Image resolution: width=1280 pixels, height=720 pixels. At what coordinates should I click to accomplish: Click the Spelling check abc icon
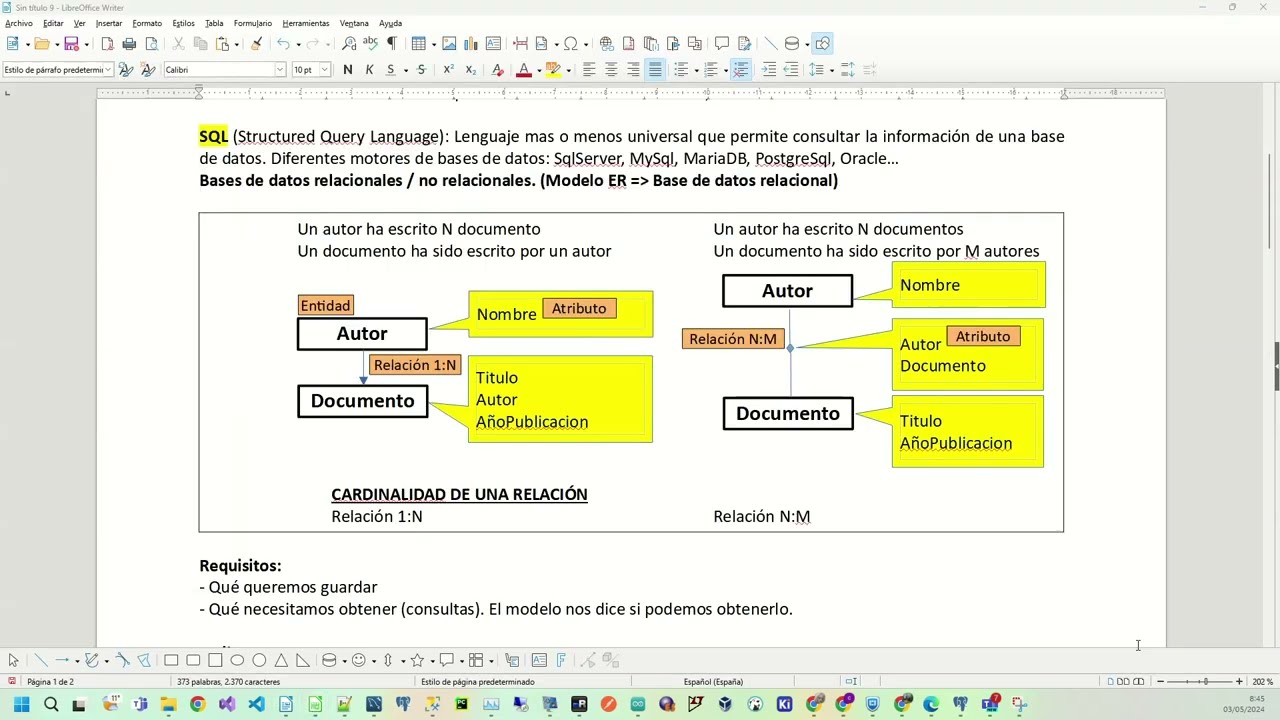click(x=370, y=44)
